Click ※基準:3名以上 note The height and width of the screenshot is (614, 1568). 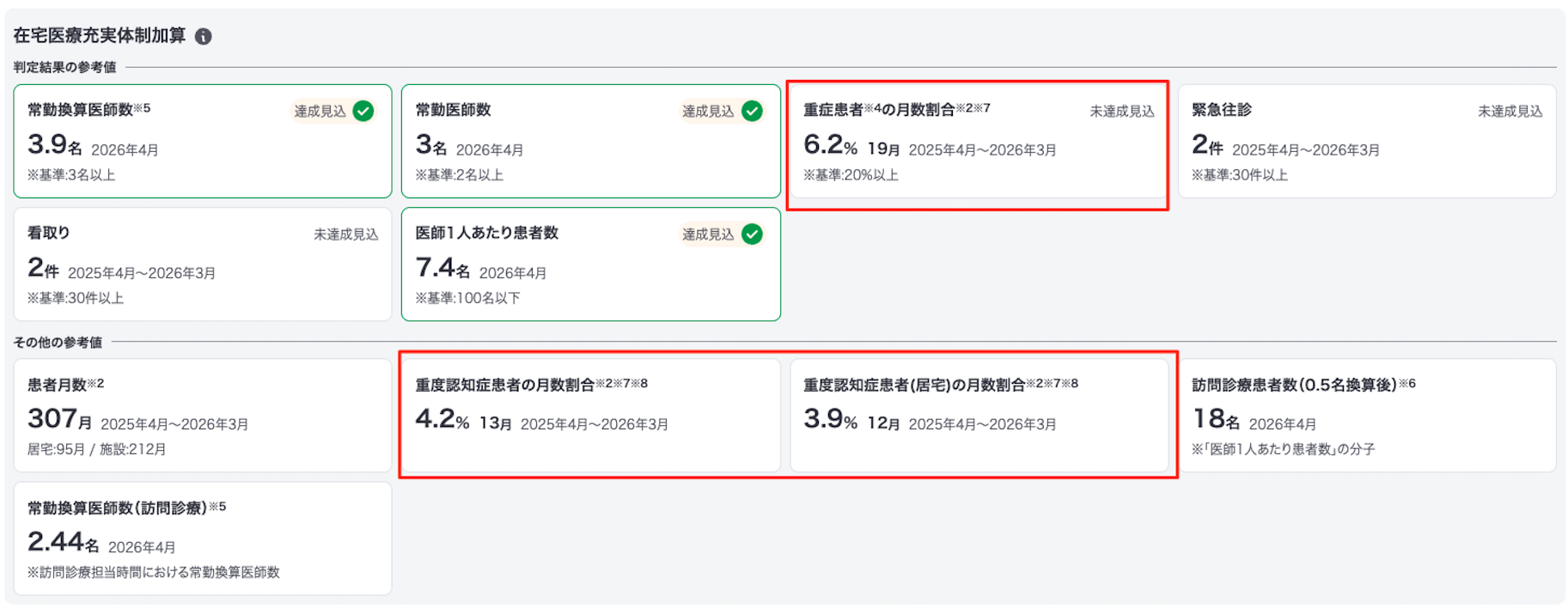point(70,175)
